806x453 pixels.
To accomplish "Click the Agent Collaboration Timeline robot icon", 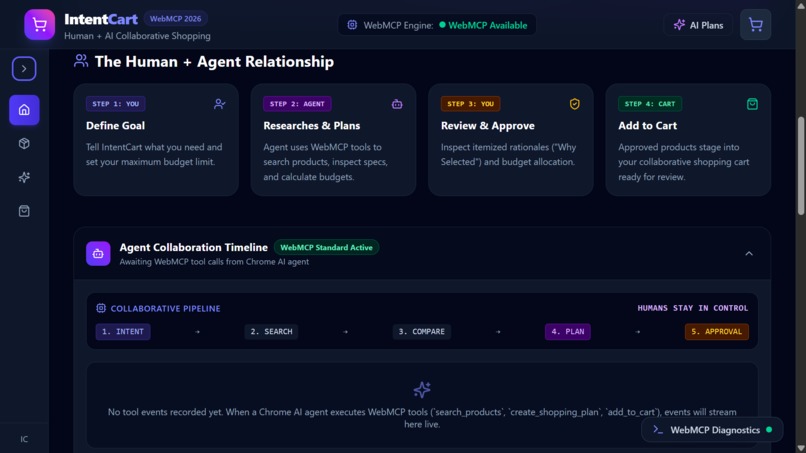I will click(98, 253).
